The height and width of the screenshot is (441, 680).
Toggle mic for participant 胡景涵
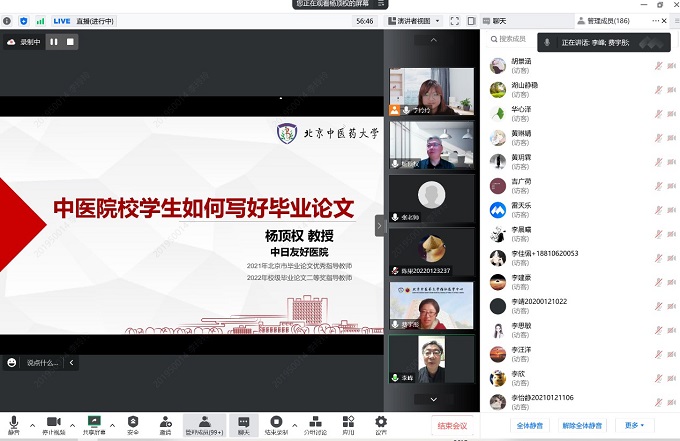(x=658, y=65)
